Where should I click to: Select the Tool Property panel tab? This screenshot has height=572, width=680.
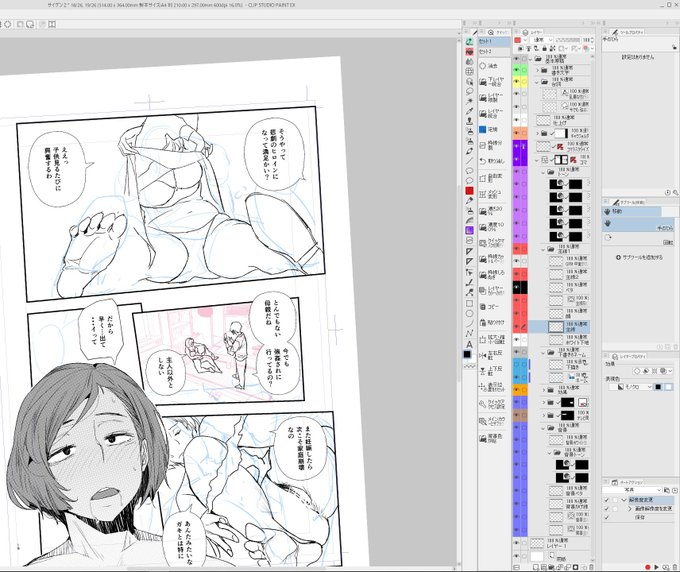[628, 32]
